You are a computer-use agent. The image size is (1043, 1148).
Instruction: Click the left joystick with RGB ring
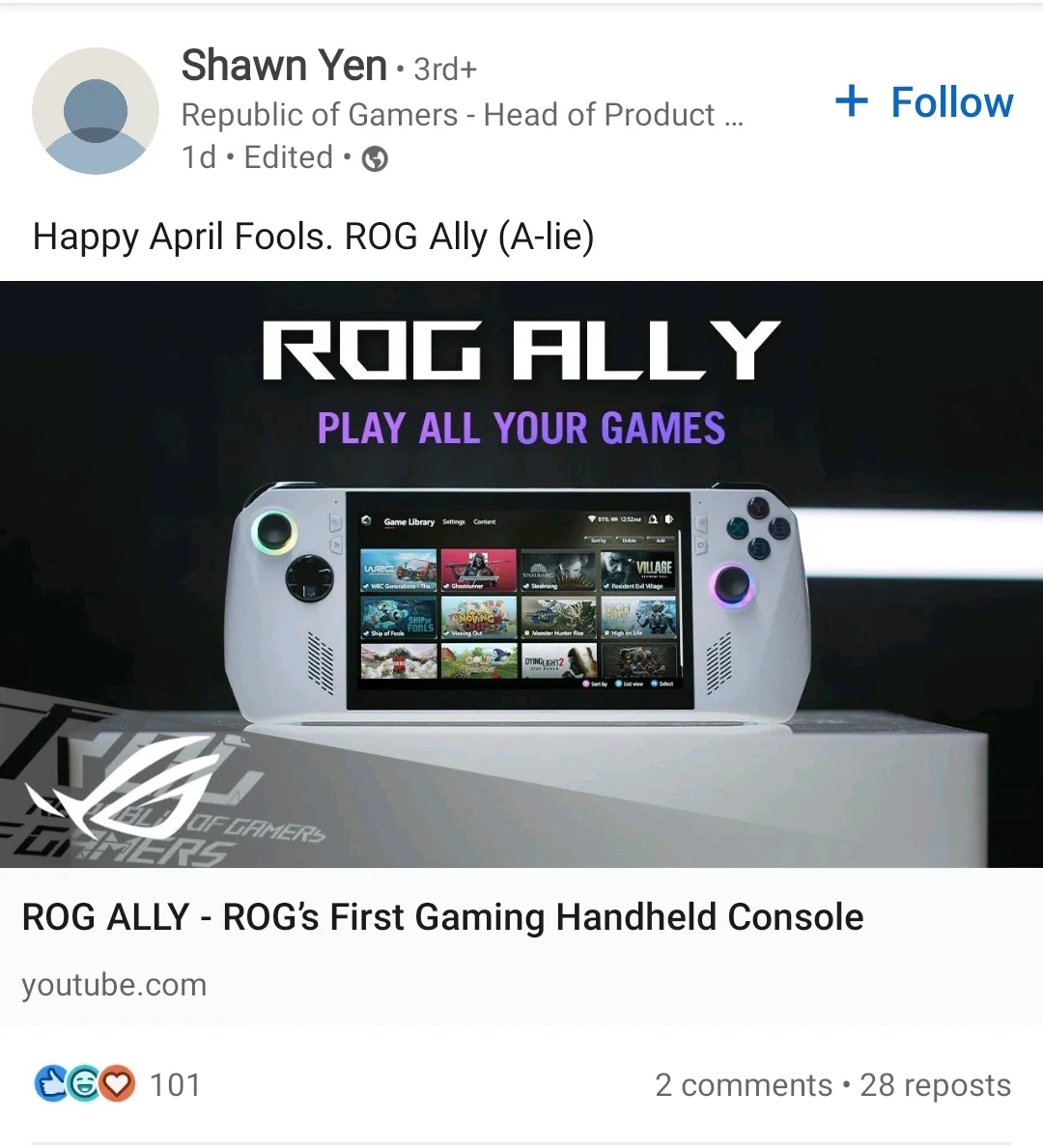pyautogui.click(x=274, y=530)
